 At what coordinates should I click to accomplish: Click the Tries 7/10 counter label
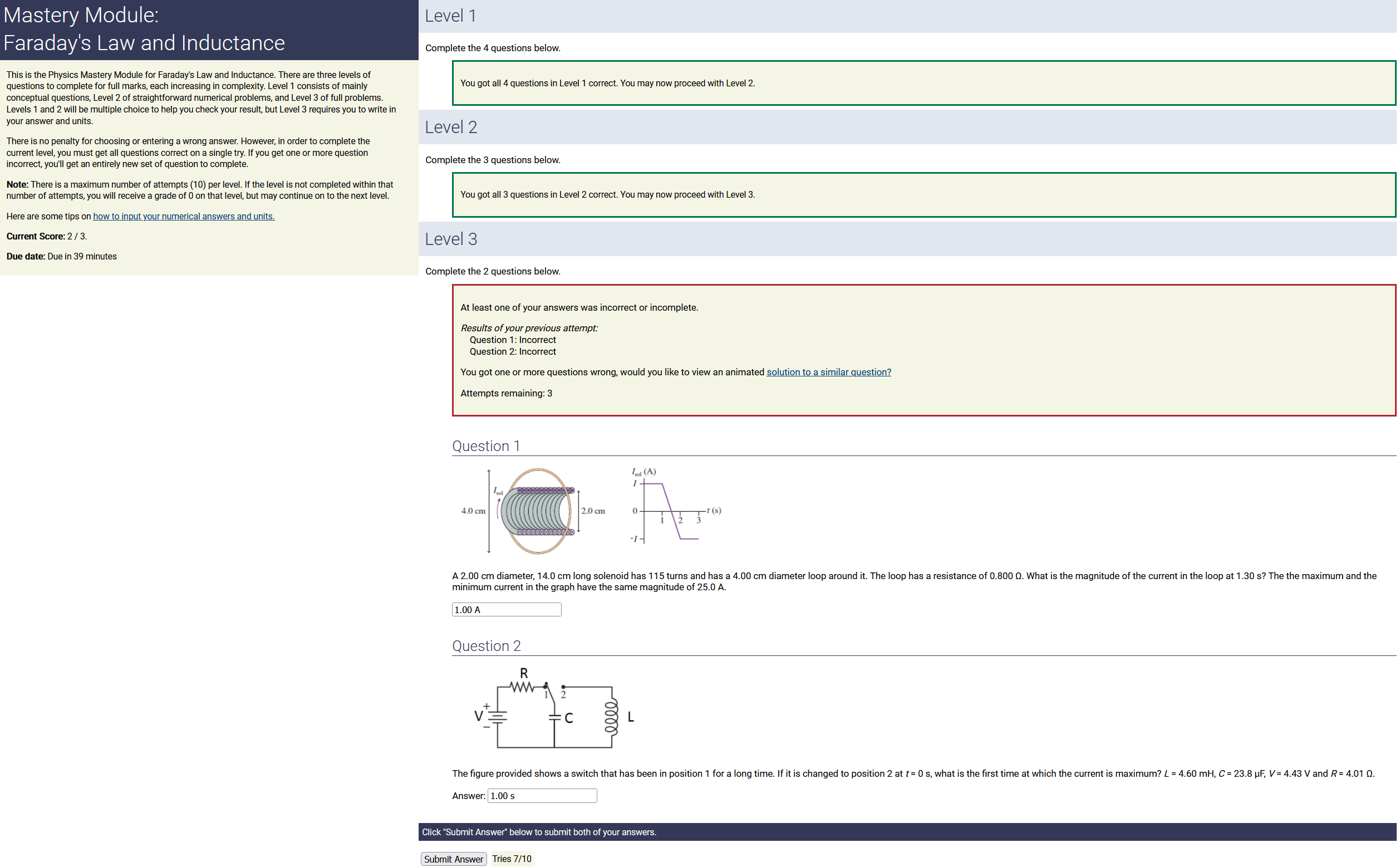pos(511,859)
